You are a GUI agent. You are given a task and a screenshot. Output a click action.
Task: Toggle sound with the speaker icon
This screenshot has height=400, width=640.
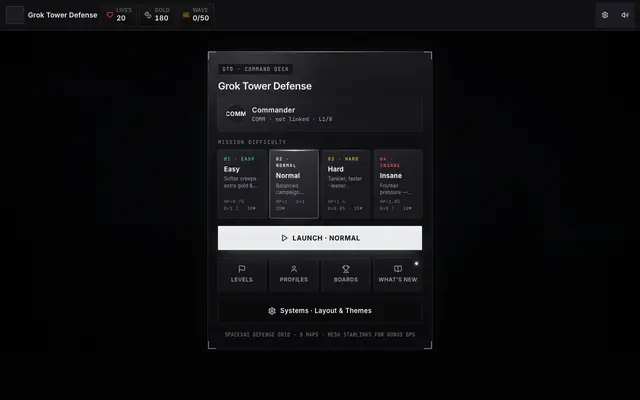click(625, 15)
